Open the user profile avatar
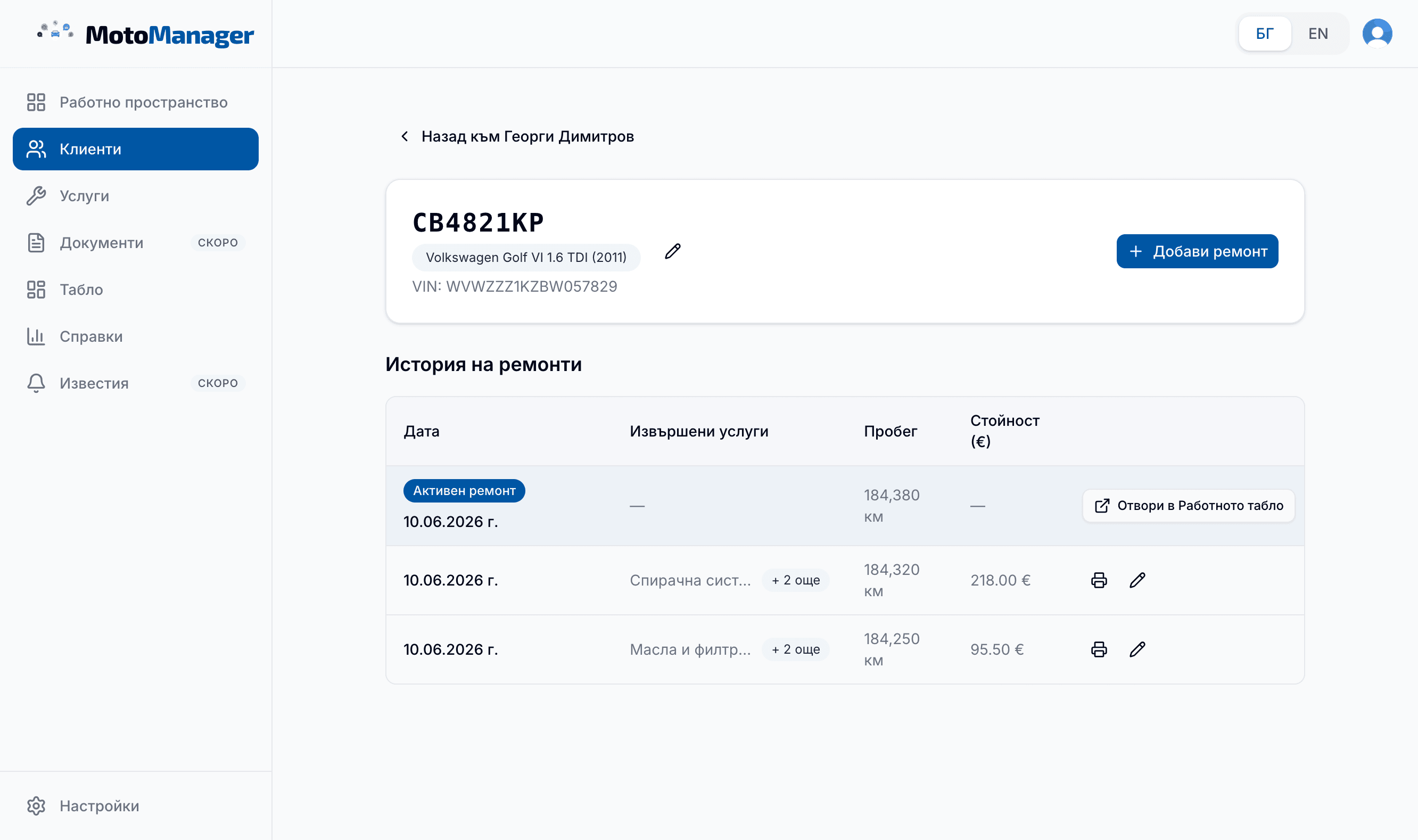The height and width of the screenshot is (840, 1418). tap(1377, 34)
